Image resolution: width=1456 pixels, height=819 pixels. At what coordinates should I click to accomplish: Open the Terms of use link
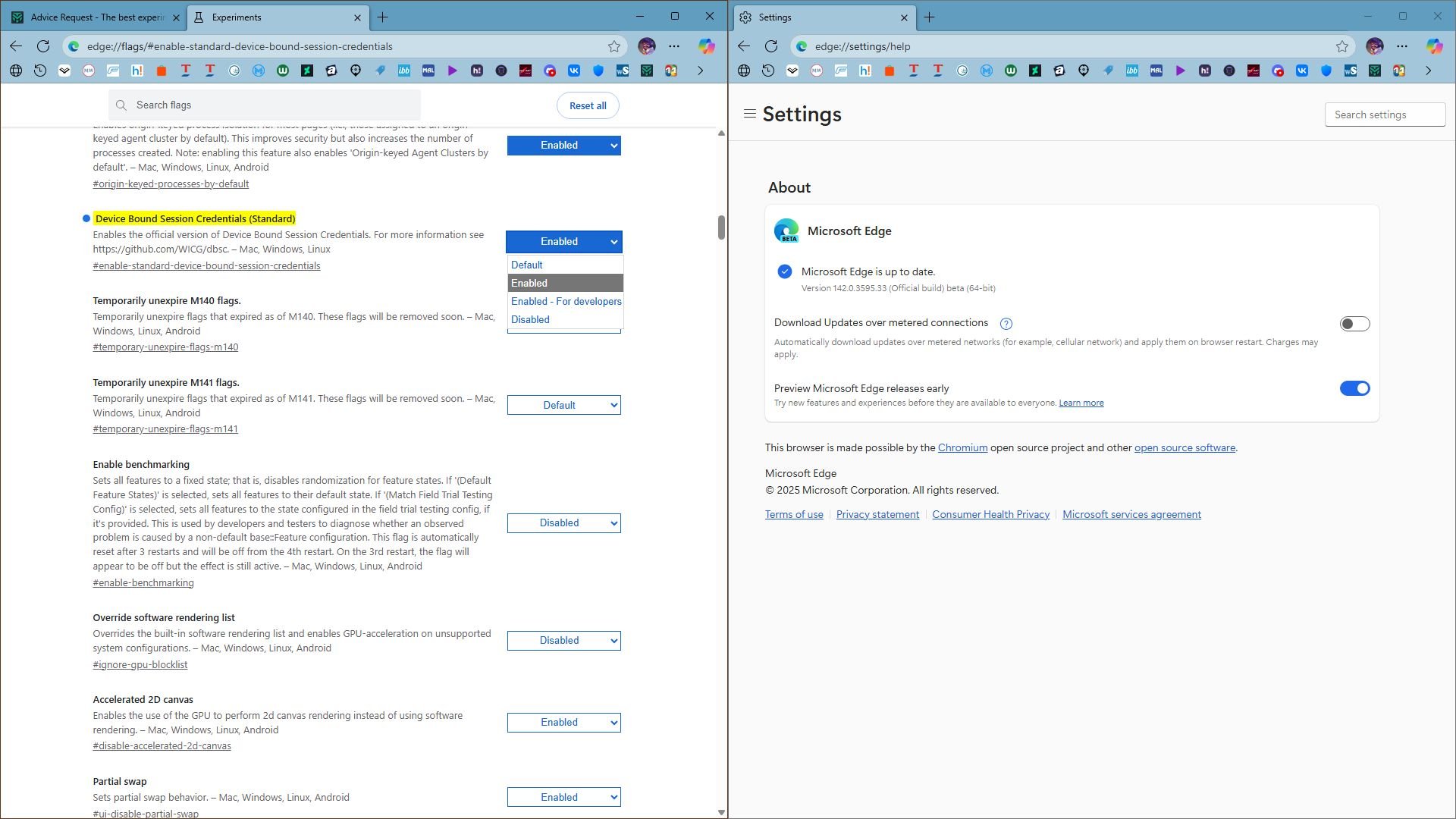794,515
